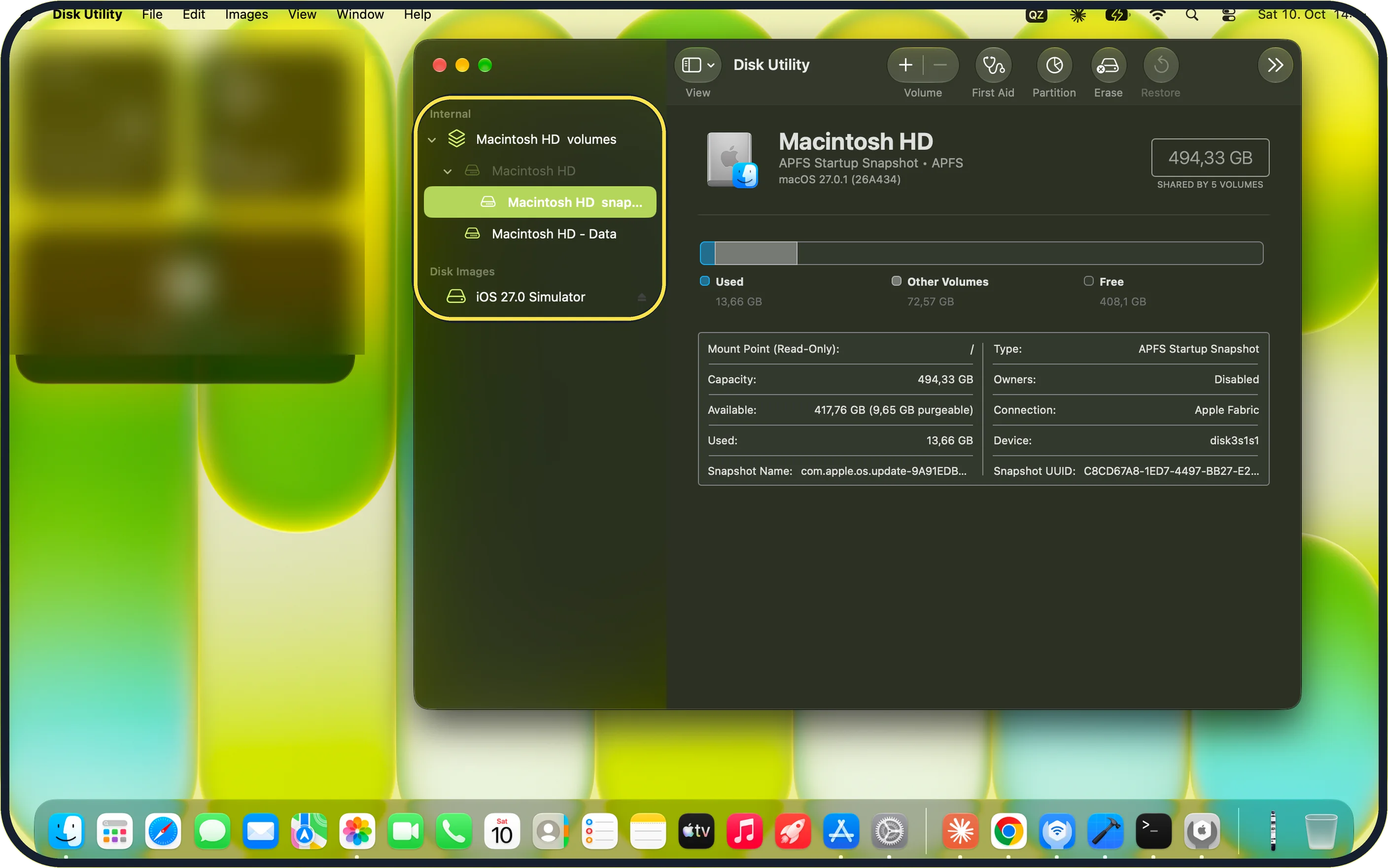This screenshot has width=1388, height=868.
Task: Open System Settings gear in Dock
Action: click(889, 831)
